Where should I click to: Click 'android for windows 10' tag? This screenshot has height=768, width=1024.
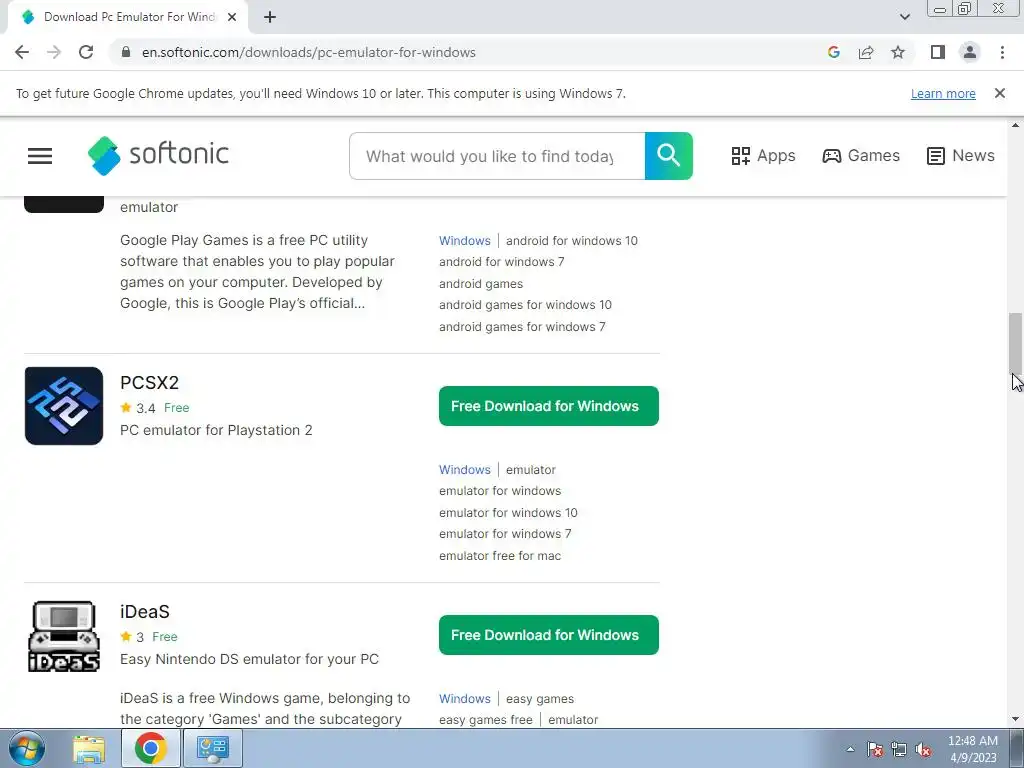[x=571, y=240]
